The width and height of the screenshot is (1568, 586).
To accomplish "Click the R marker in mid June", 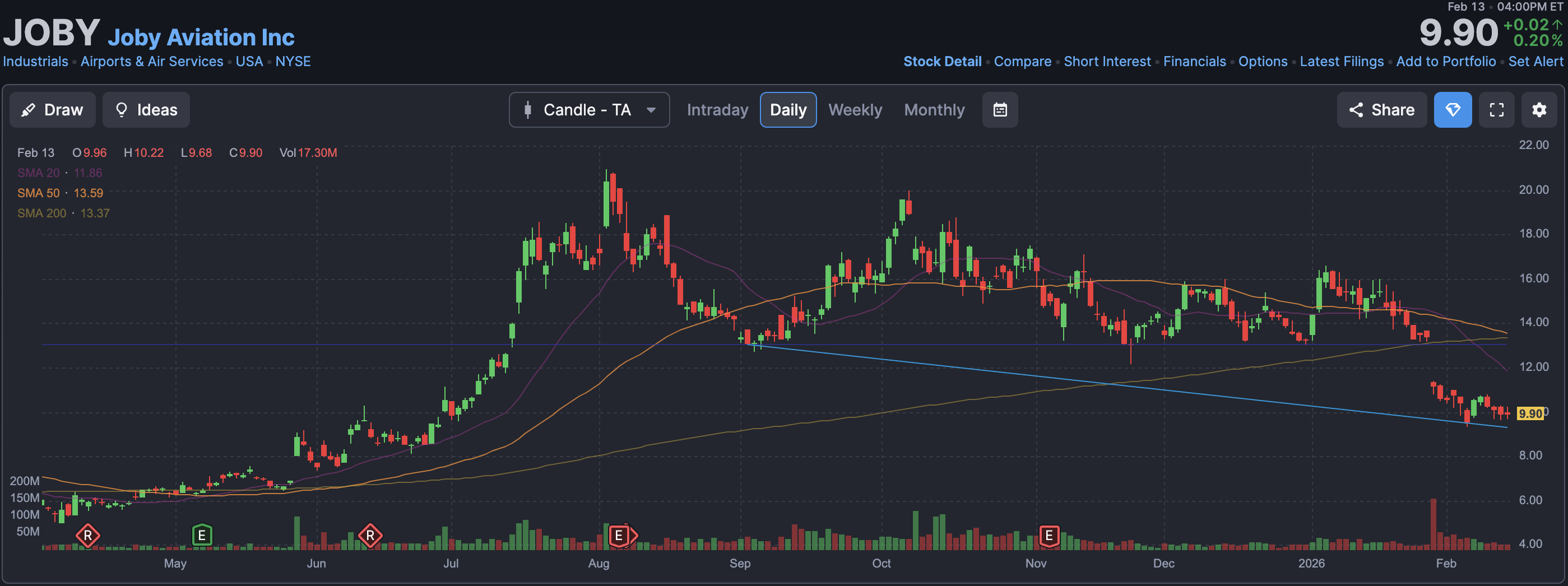I will click(x=370, y=536).
